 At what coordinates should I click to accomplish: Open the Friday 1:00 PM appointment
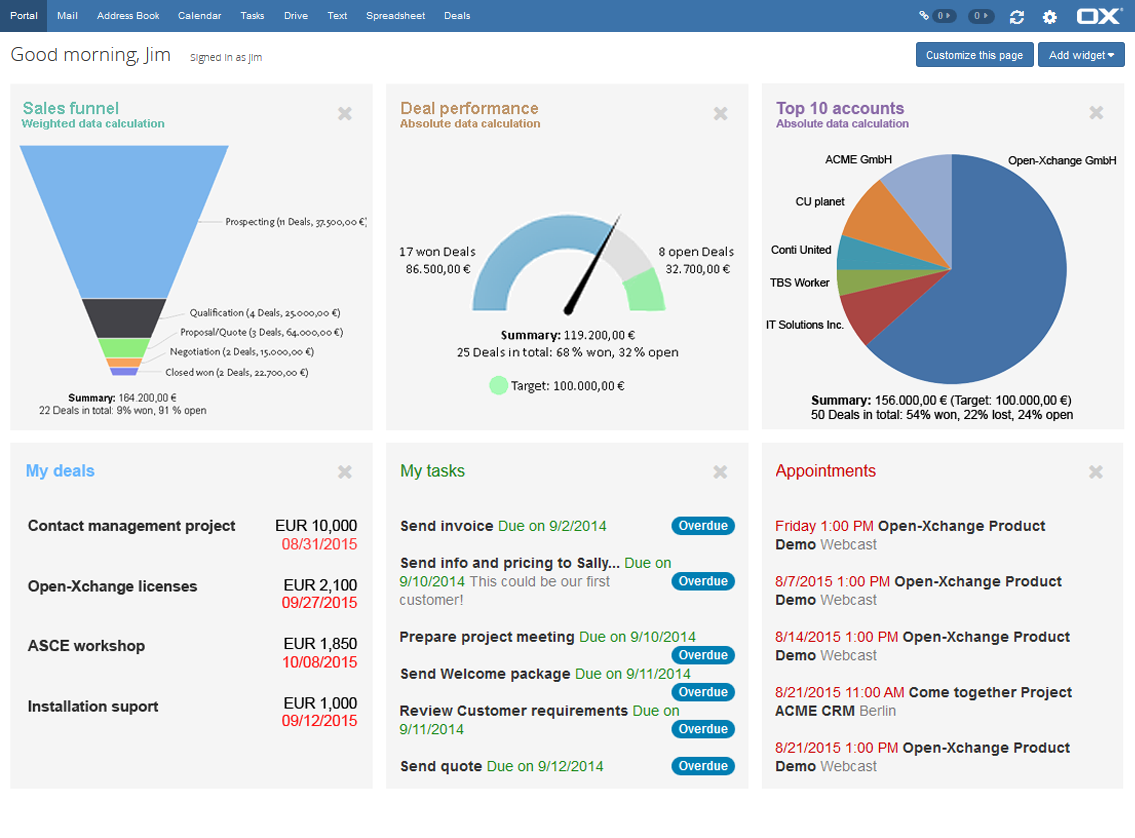click(910, 535)
